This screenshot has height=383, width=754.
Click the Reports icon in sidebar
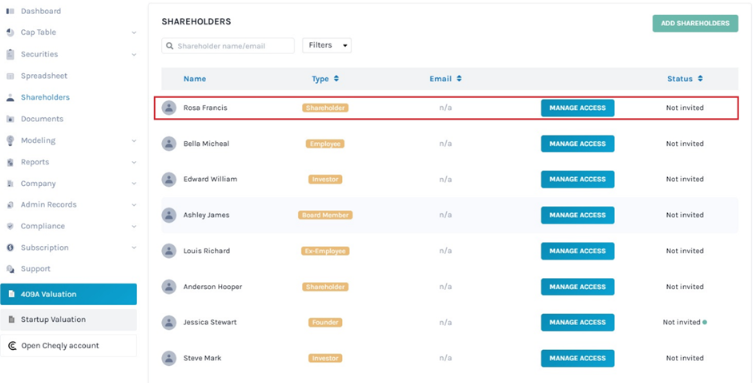pyautogui.click(x=10, y=162)
